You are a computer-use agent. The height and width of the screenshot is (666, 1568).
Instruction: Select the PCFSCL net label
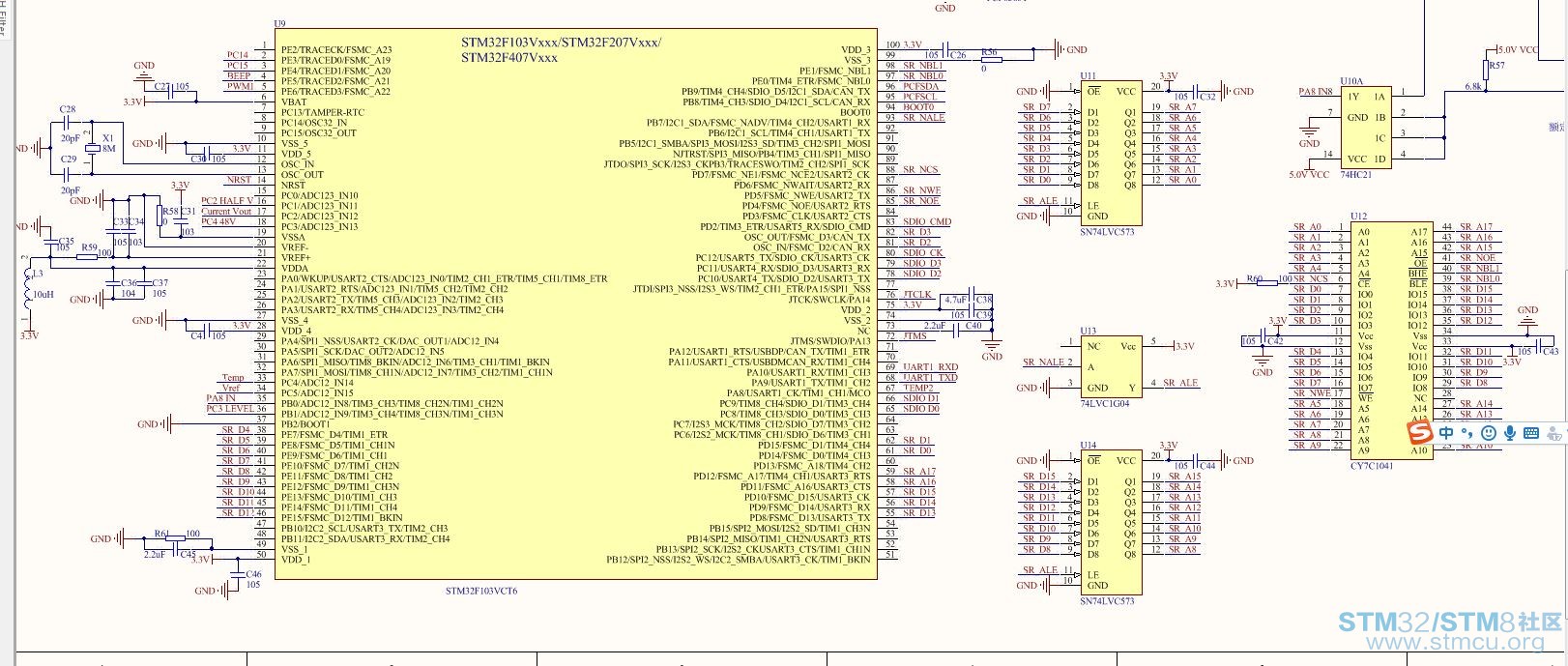[920, 97]
